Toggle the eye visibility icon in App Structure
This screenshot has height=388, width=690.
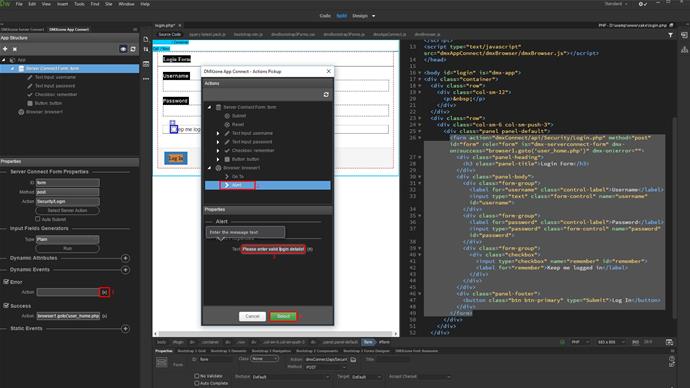point(123,49)
